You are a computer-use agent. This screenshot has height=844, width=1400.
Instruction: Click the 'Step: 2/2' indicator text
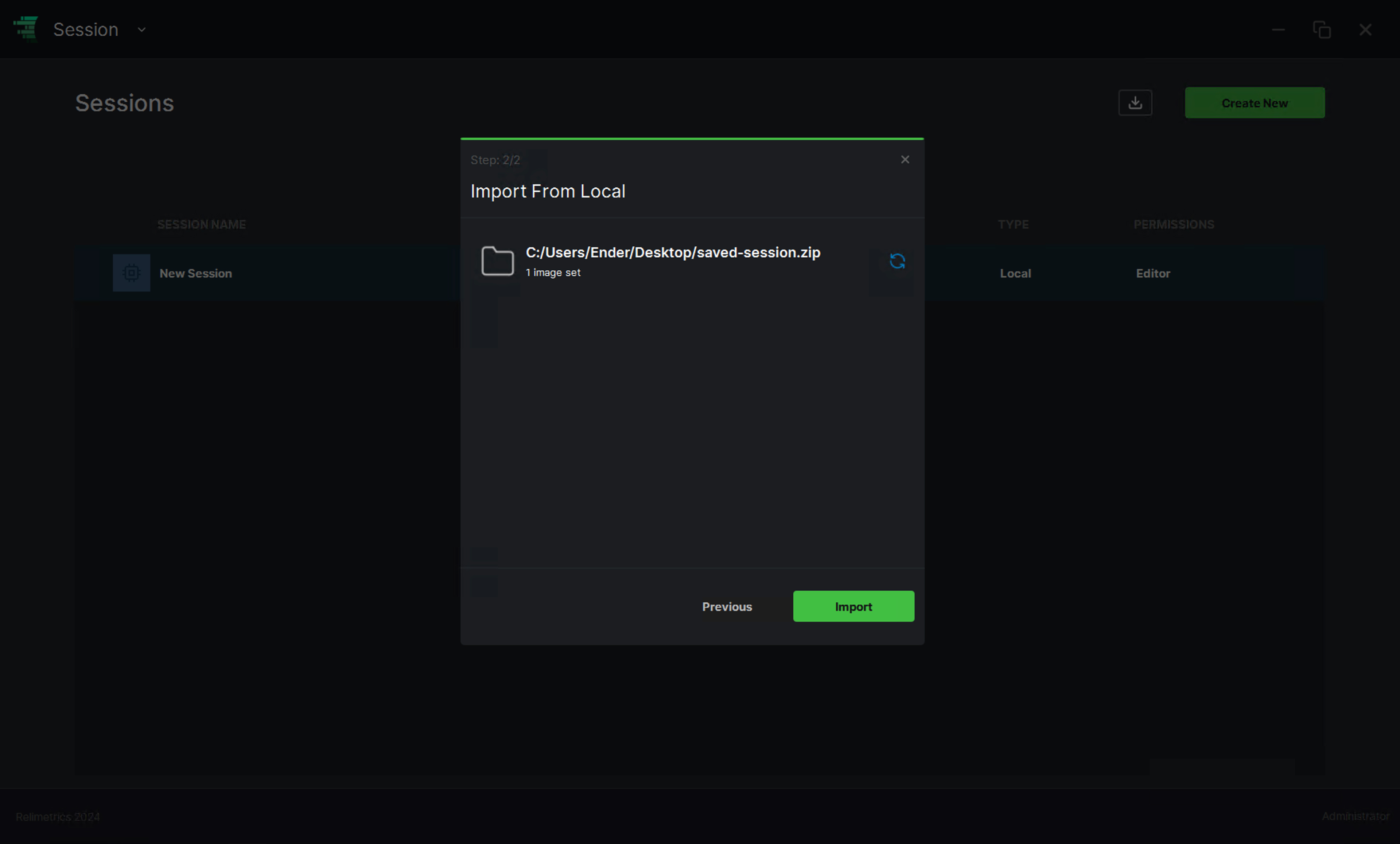click(495, 160)
